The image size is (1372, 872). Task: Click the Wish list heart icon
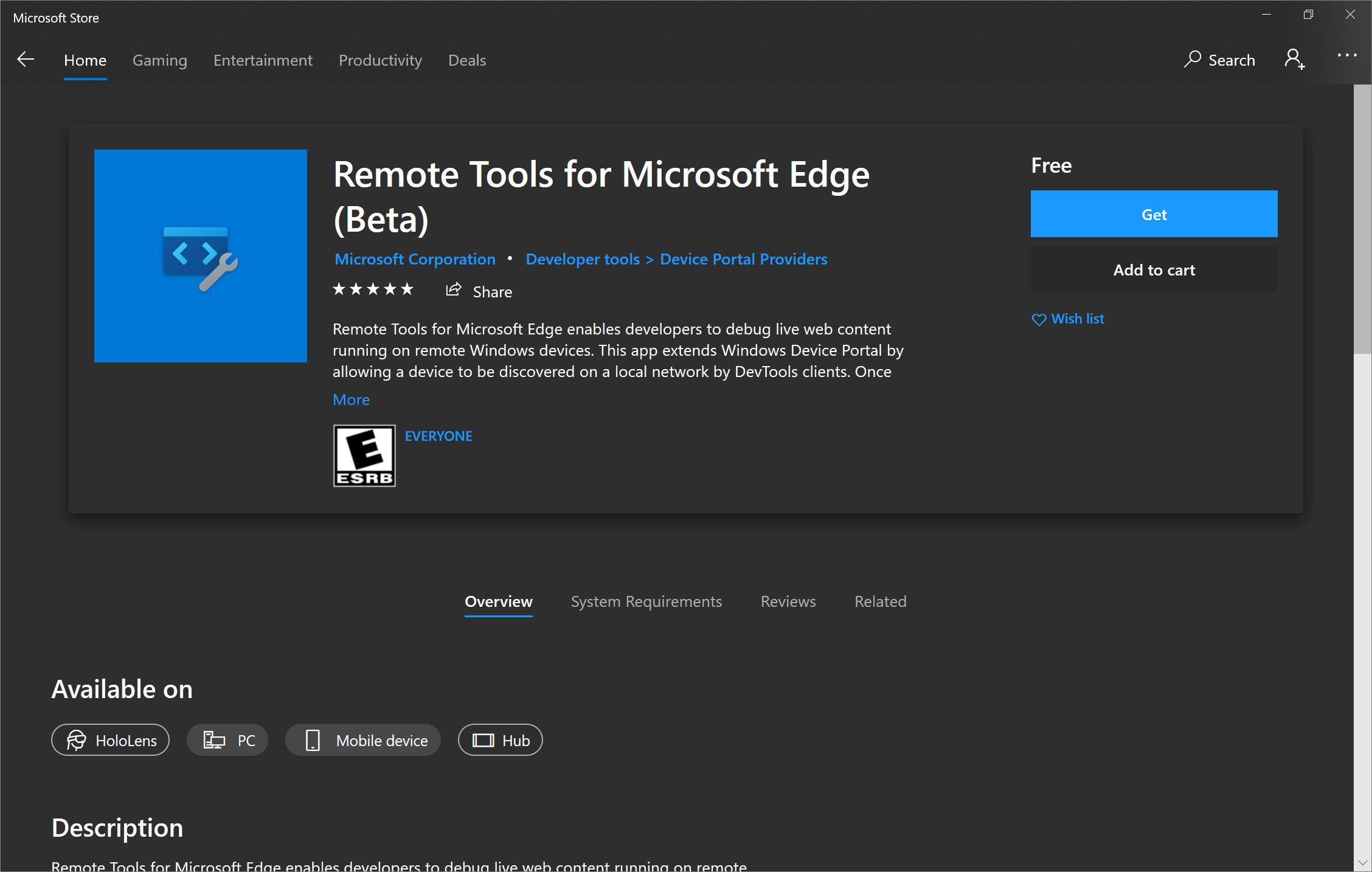(x=1039, y=319)
